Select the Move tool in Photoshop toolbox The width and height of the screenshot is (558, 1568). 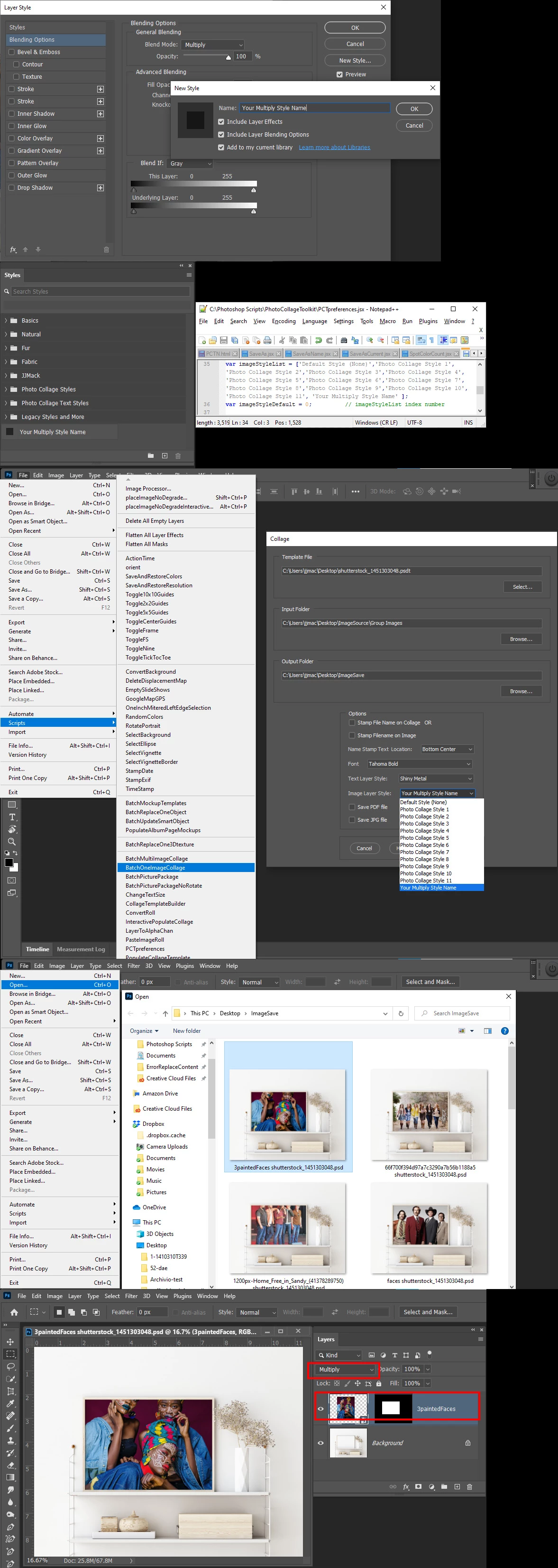10,1342
